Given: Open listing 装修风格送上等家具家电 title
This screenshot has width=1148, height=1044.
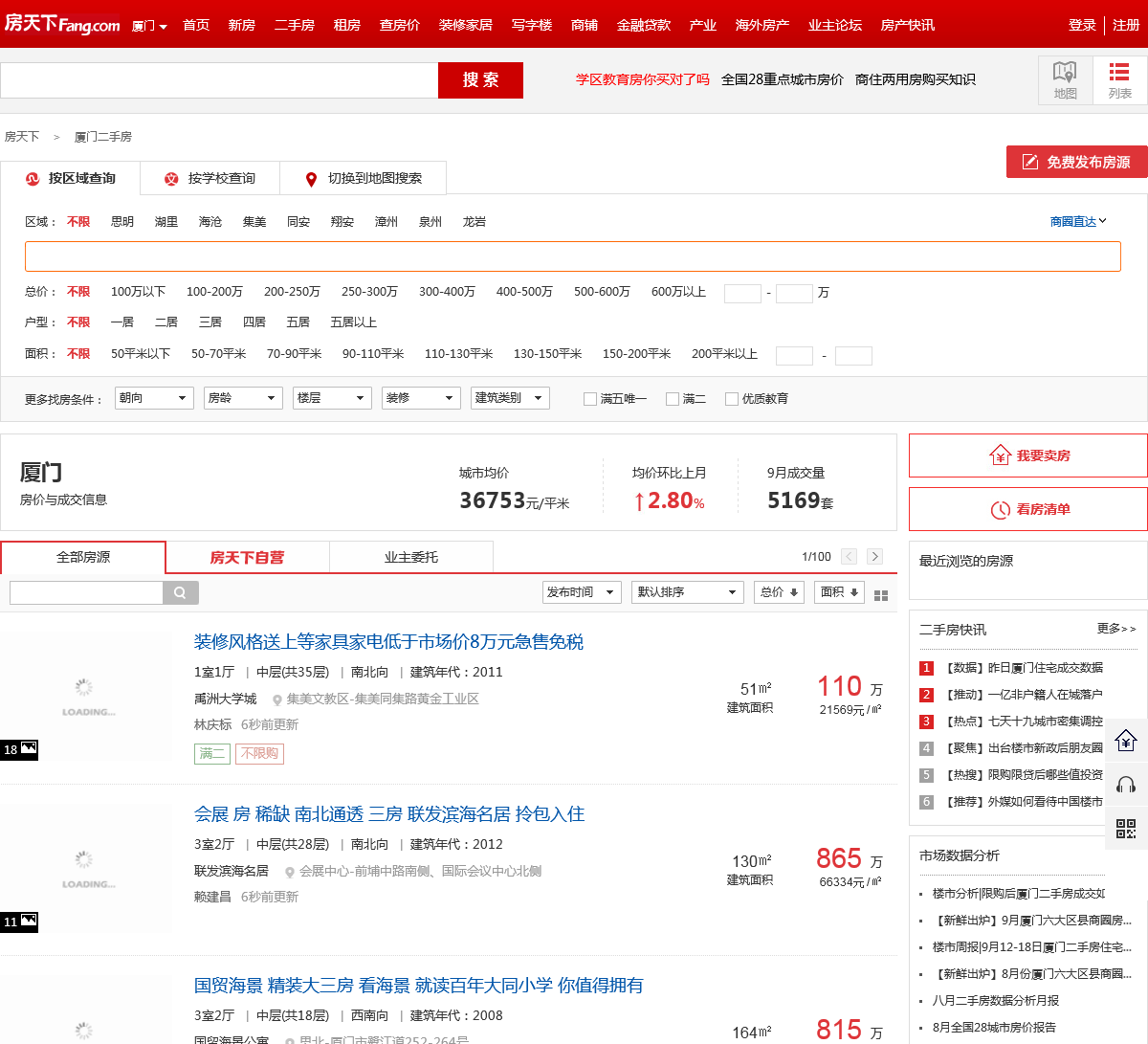Looking at the screenshot, I should (x=388, y=642).
